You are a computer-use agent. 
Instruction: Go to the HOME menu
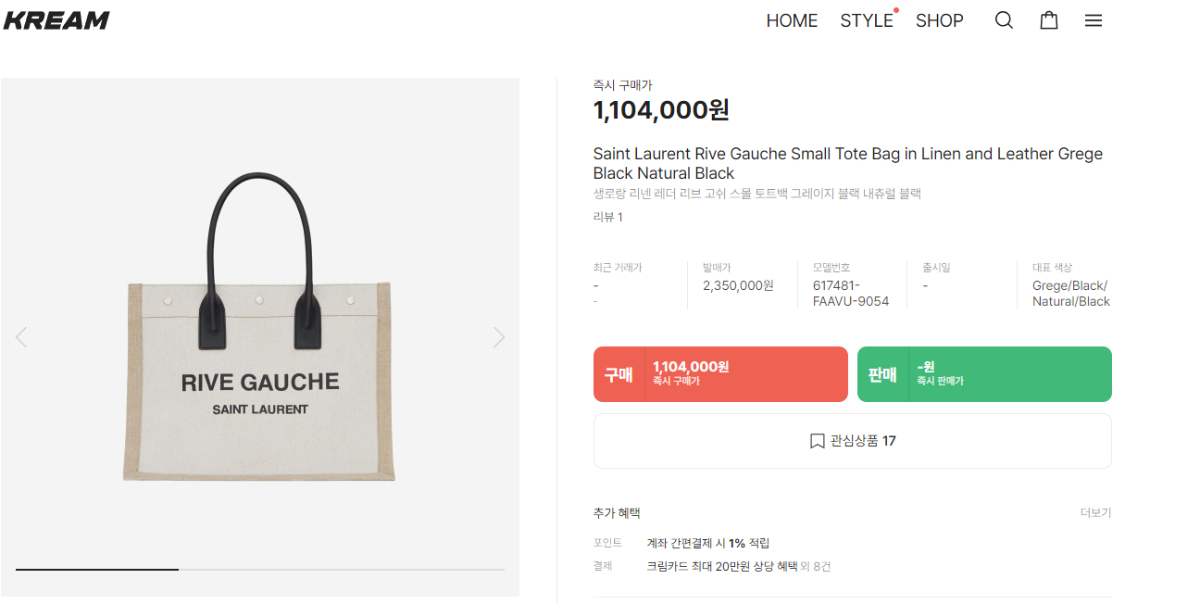[791, 20]
